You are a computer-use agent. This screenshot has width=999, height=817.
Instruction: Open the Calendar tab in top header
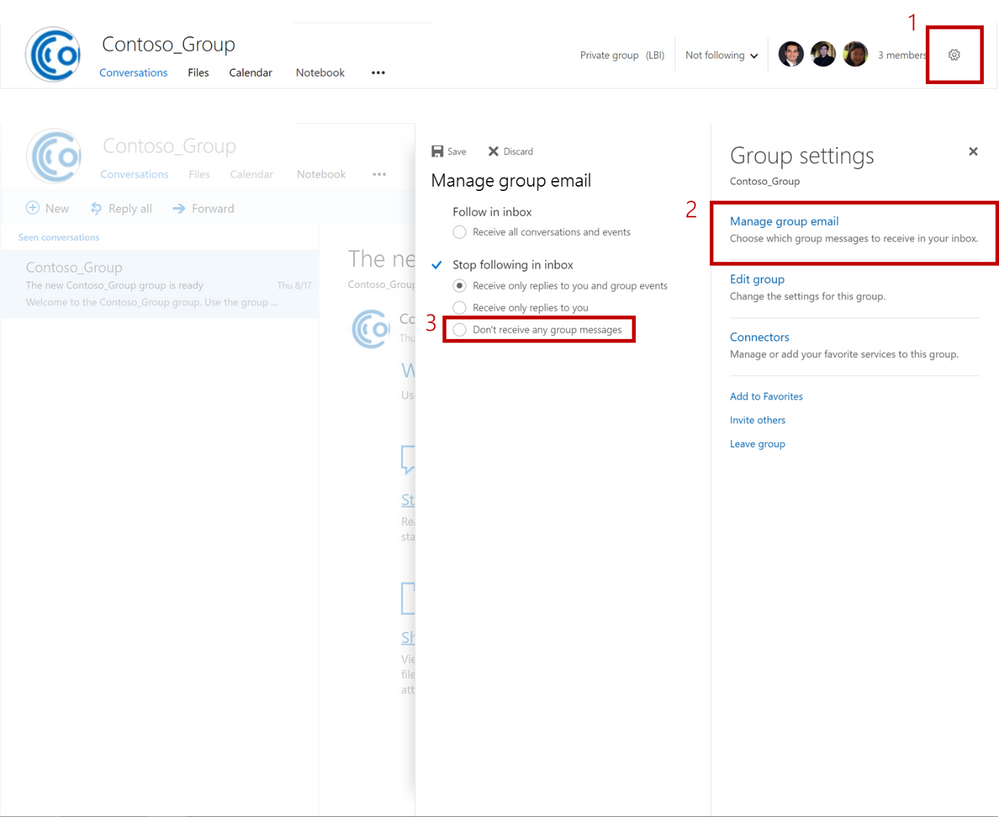tap(250, 73)
